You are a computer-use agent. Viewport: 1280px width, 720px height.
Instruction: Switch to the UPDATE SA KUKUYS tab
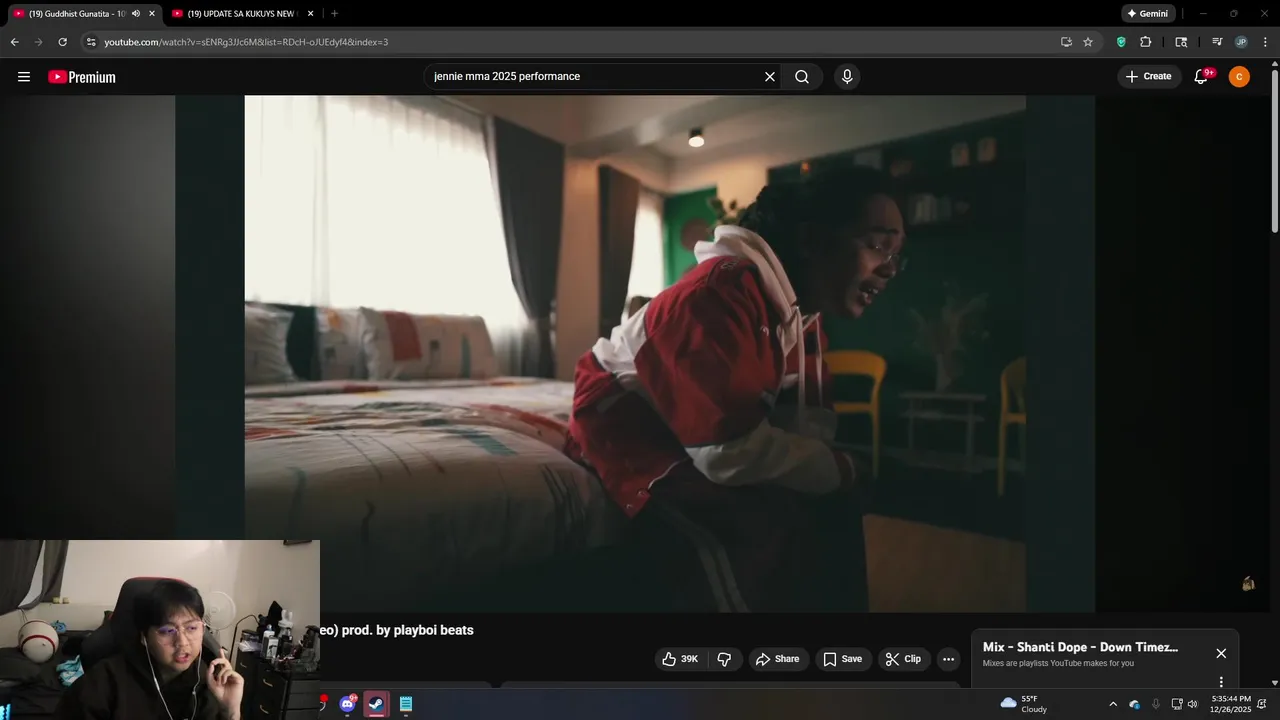click(x=243, y=14)
